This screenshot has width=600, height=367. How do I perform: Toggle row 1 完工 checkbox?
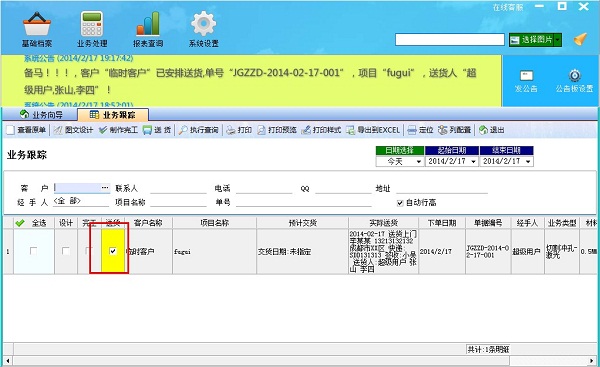[x=89, y=251]
